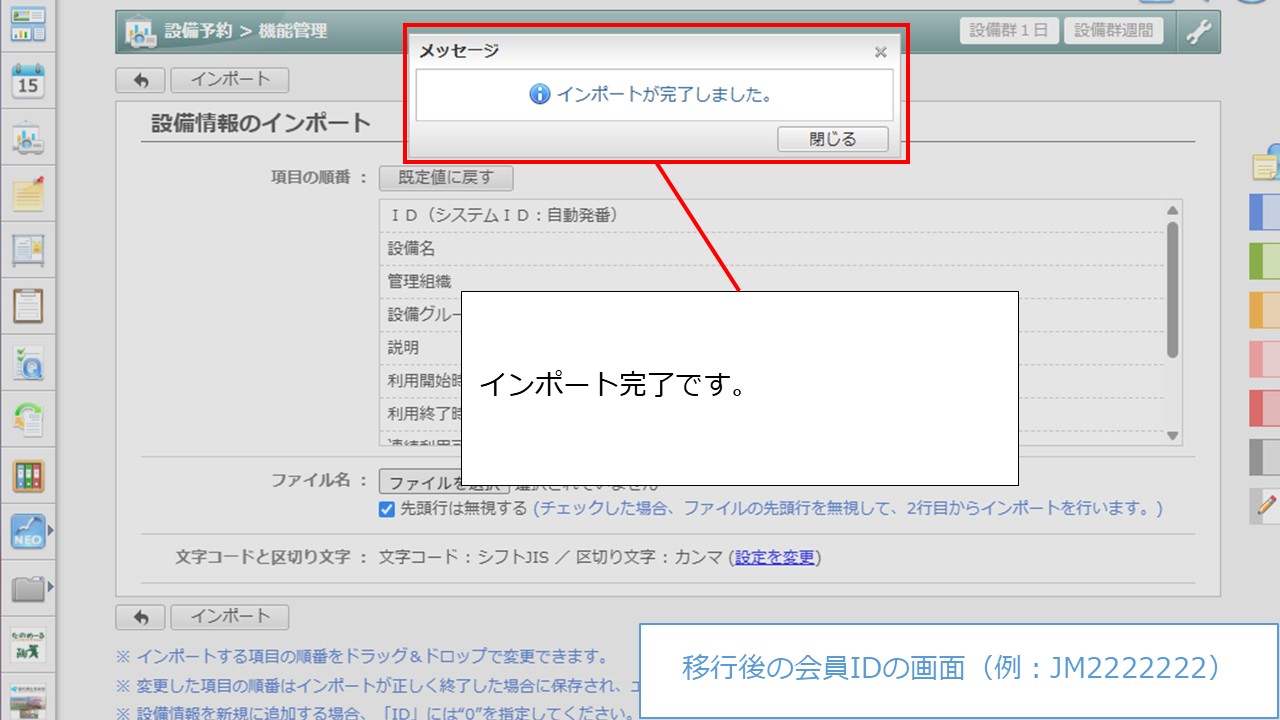Switch to 設備群週間 view
Screen dimensions: 1280x720
click(x=1114, y=30)
